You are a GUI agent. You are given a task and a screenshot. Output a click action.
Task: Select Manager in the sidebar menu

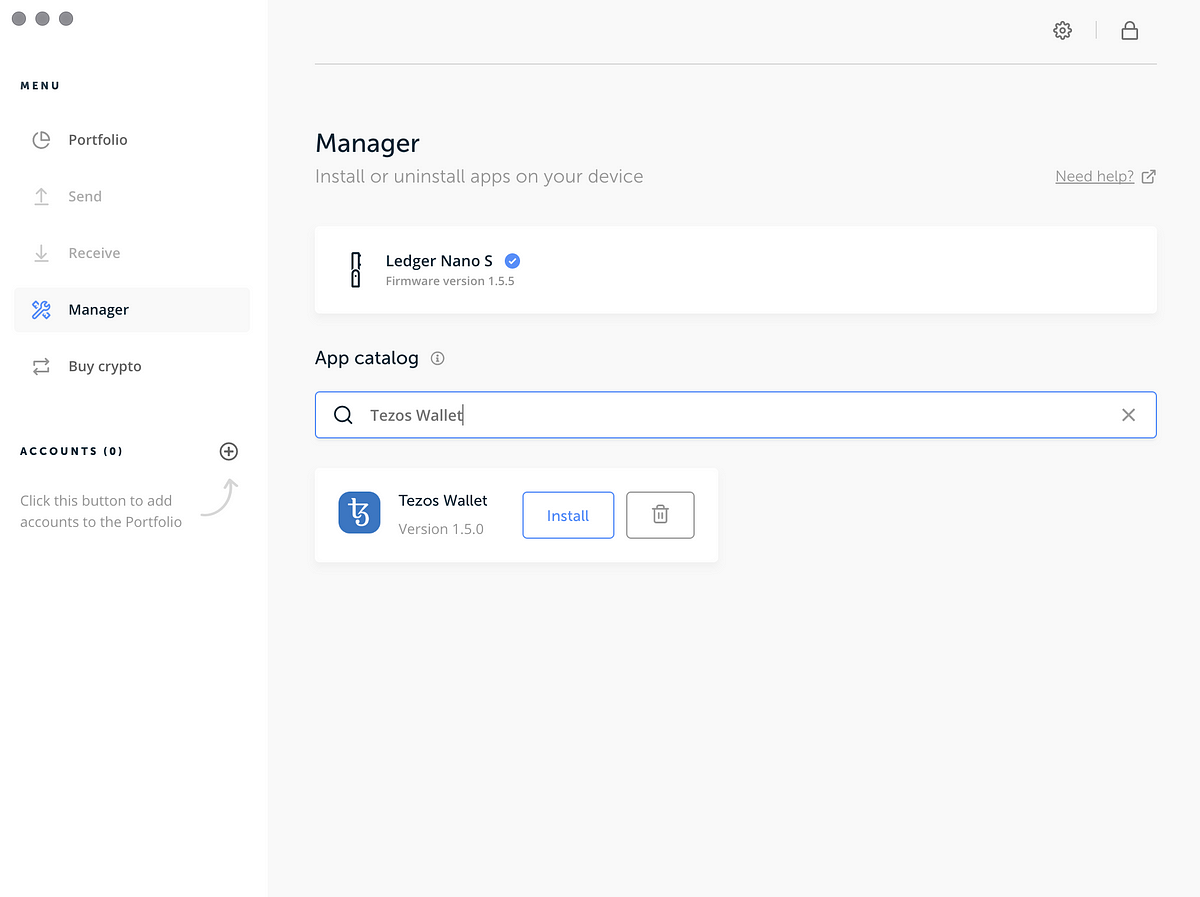click(x=98, y=310)
